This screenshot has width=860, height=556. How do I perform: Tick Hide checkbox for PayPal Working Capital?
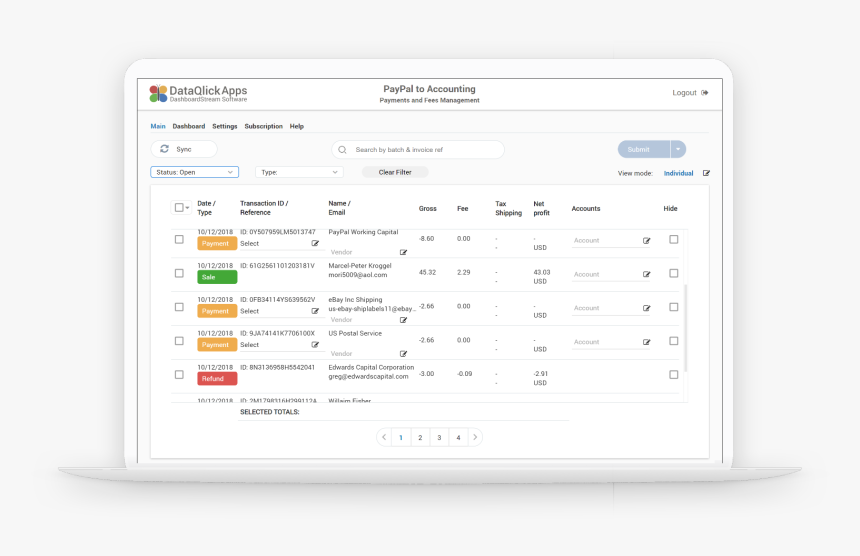tap(674, 239)
